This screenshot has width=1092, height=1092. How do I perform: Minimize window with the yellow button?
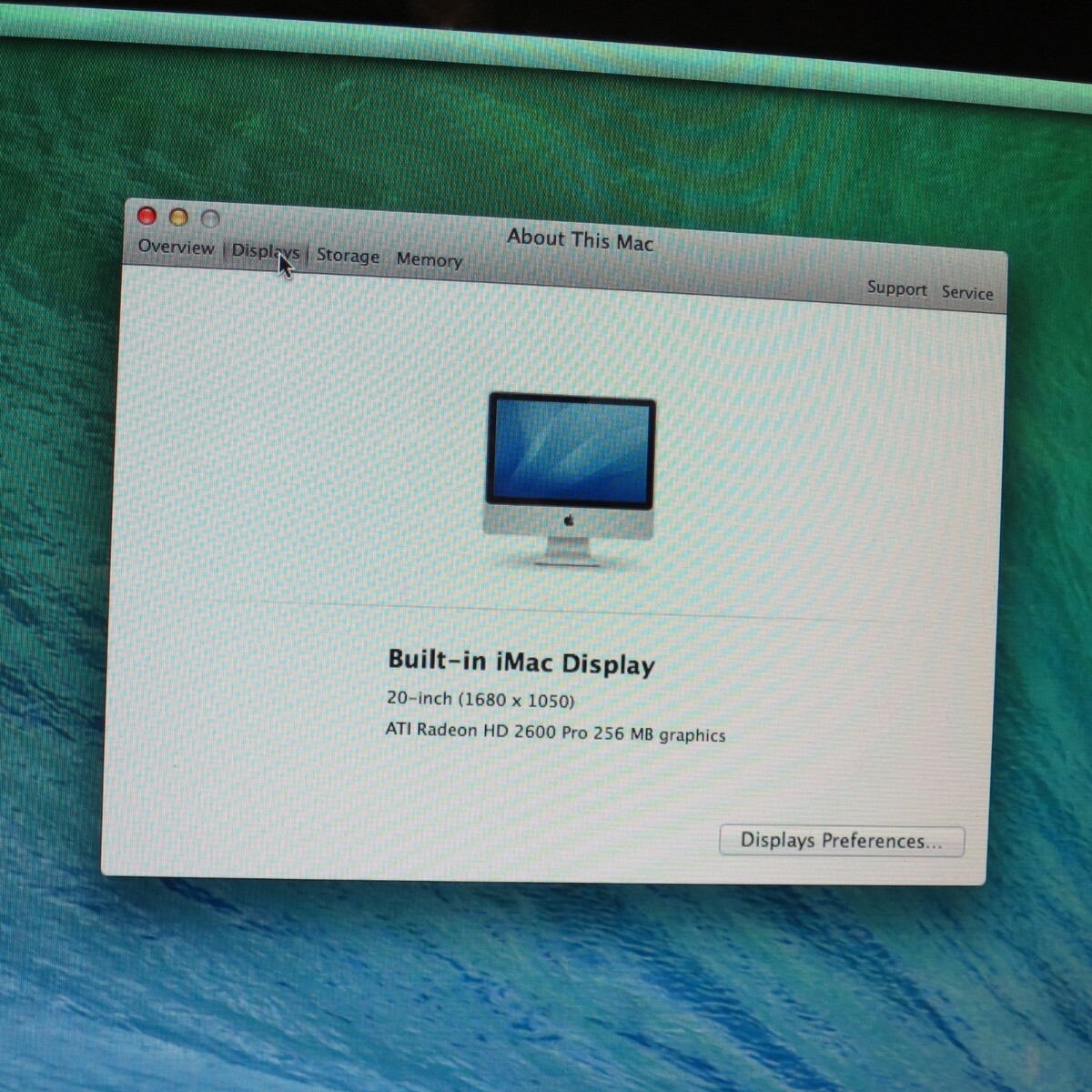point(178,217)
